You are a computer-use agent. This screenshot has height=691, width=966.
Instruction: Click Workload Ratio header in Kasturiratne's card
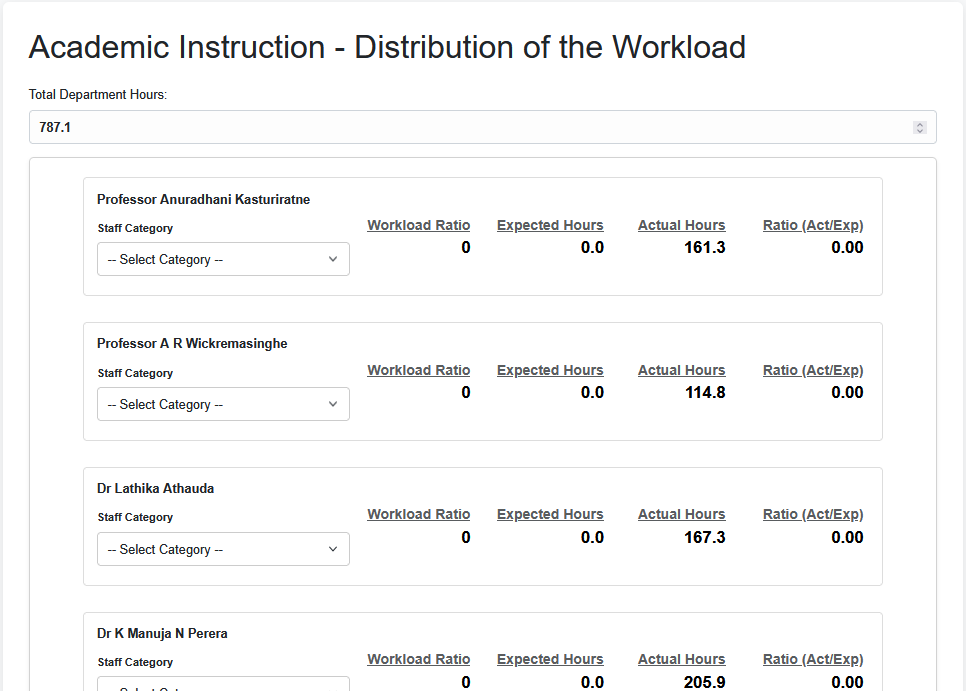(x=418, y=225)
